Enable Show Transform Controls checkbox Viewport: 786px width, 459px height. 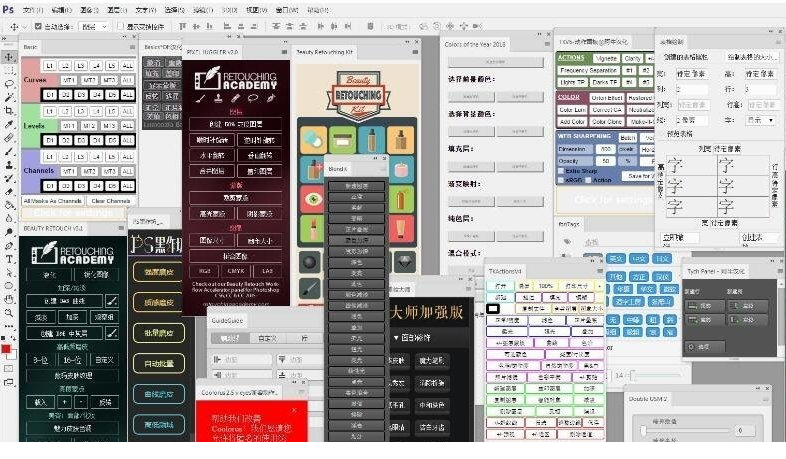pyautogui.click(x=120, y=26)
